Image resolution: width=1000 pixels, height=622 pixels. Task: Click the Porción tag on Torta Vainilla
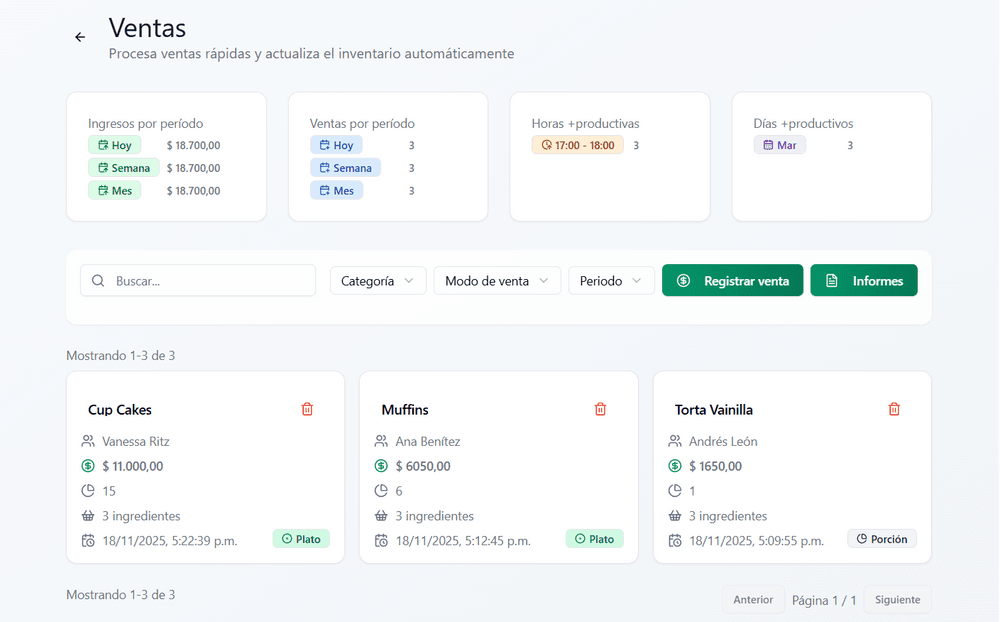pos(882,539)
